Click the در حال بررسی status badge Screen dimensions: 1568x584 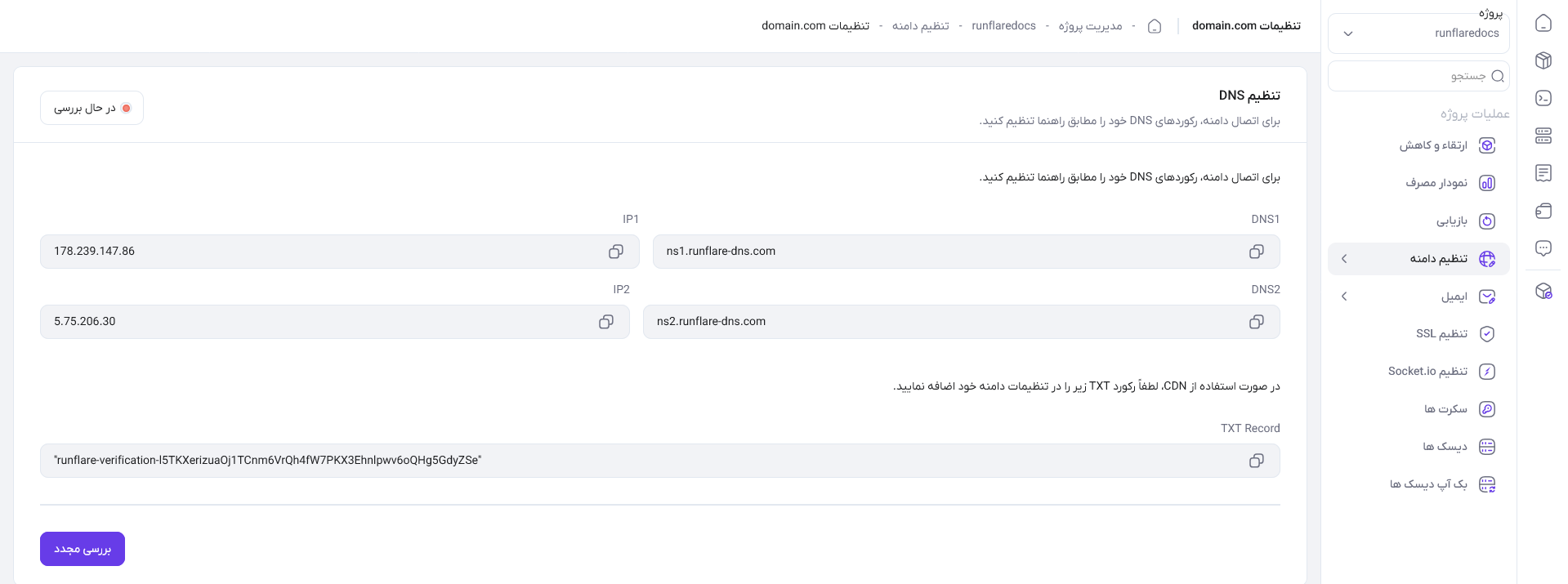(x=92, y=108)
